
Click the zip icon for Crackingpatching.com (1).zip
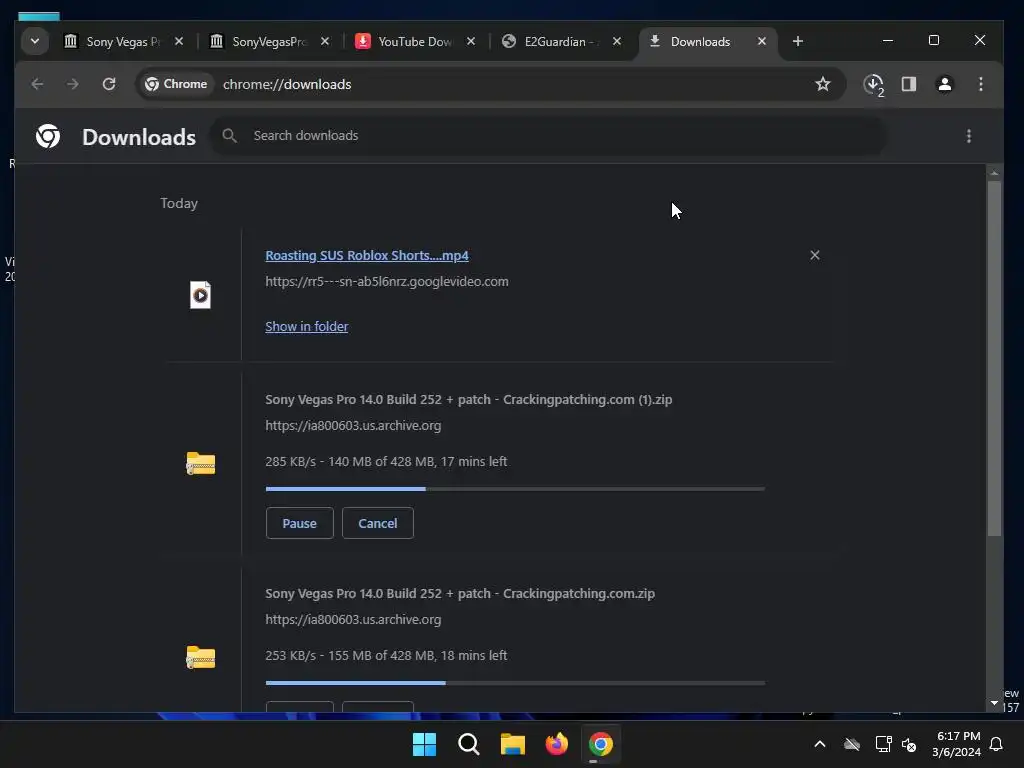pos(200,464)
